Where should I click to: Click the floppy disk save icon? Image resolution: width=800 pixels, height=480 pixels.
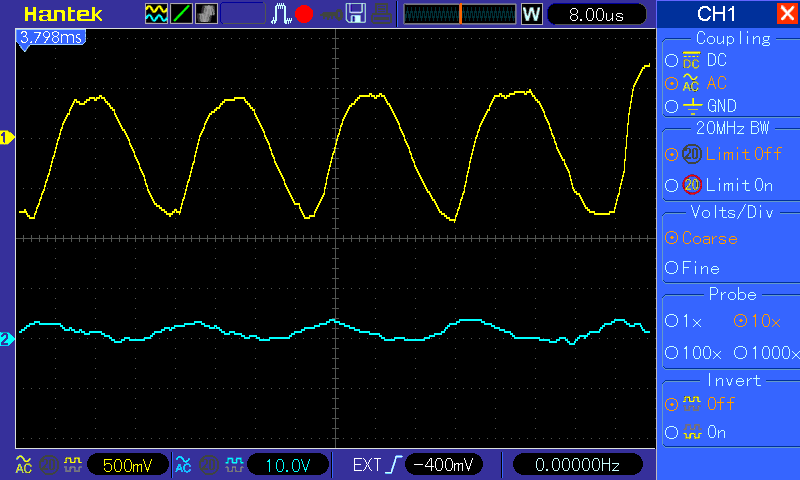pyautogui.click(x=356, y=13)
